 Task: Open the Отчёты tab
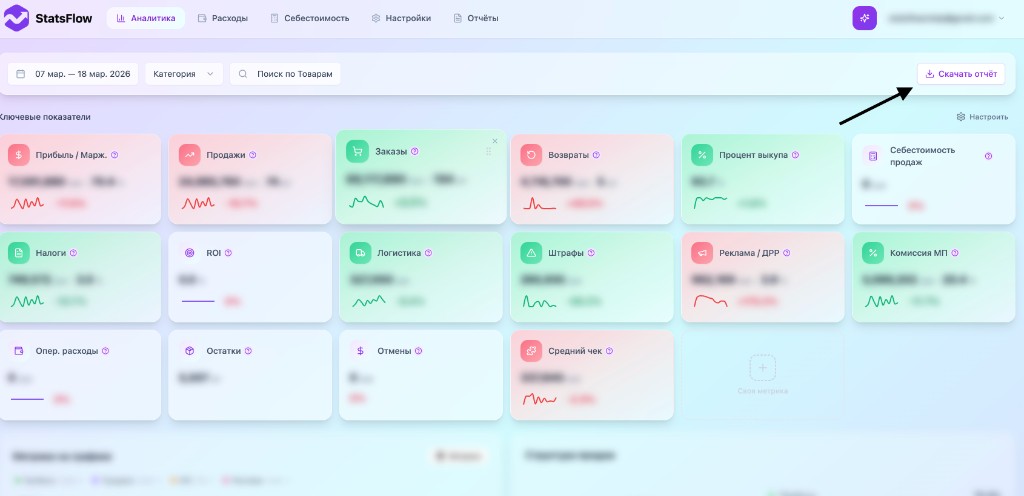click(x=476, y=18)
